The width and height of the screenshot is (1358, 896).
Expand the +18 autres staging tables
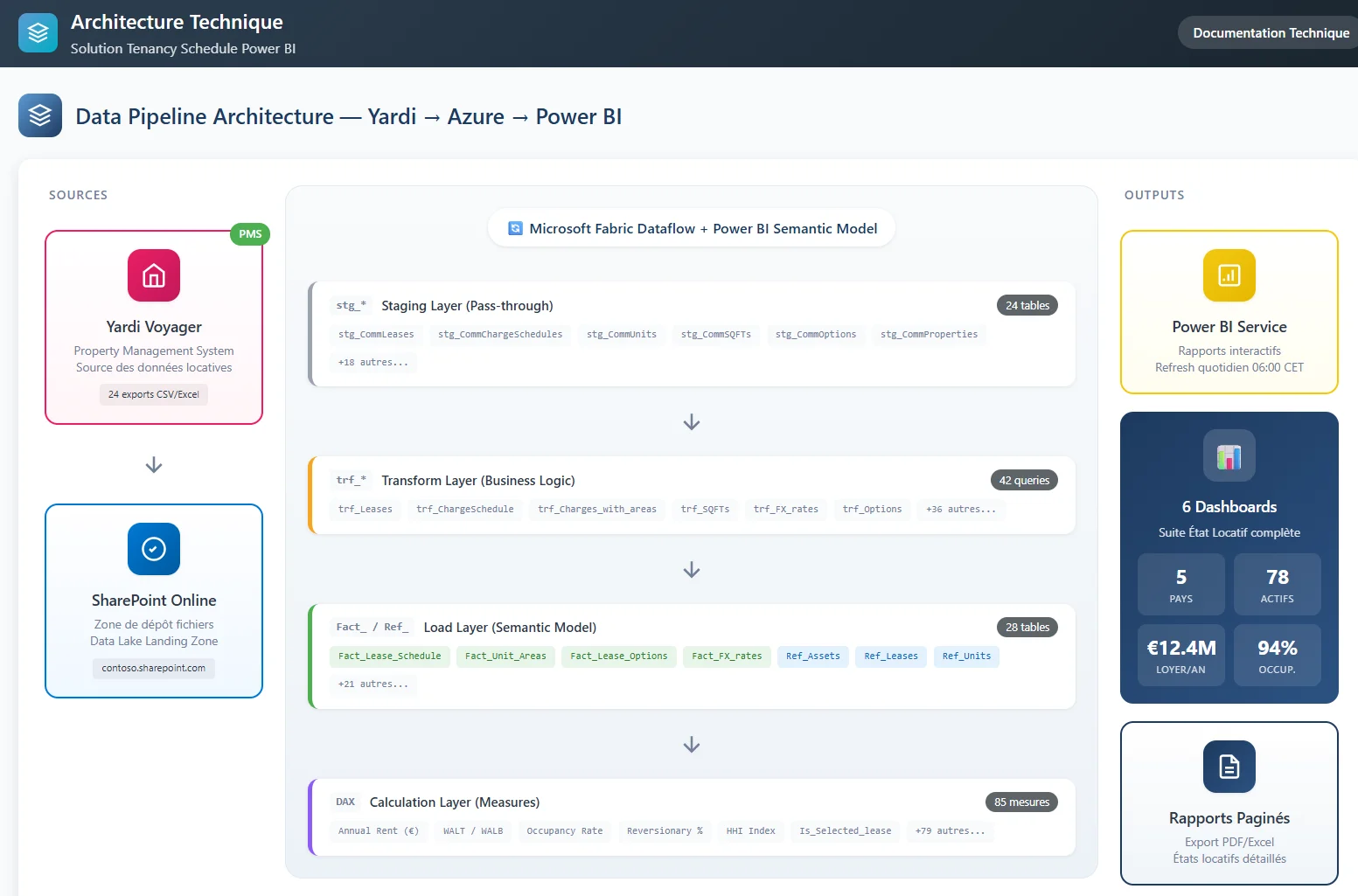[x=373, y=362]
